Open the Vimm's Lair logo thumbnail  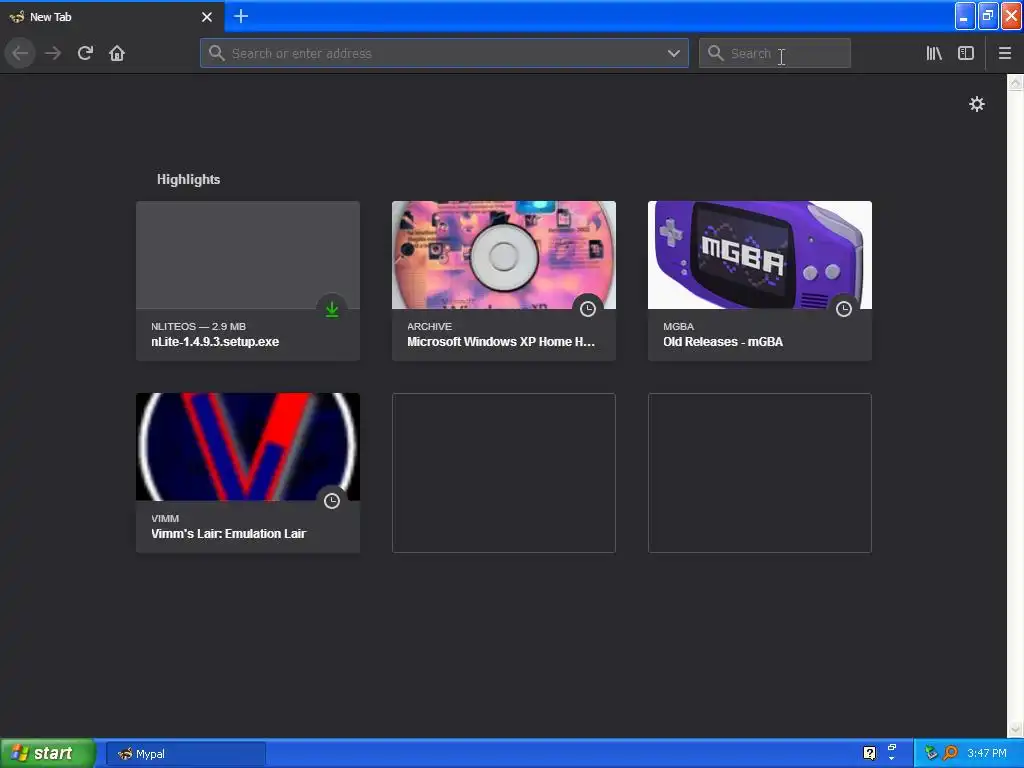248,447
